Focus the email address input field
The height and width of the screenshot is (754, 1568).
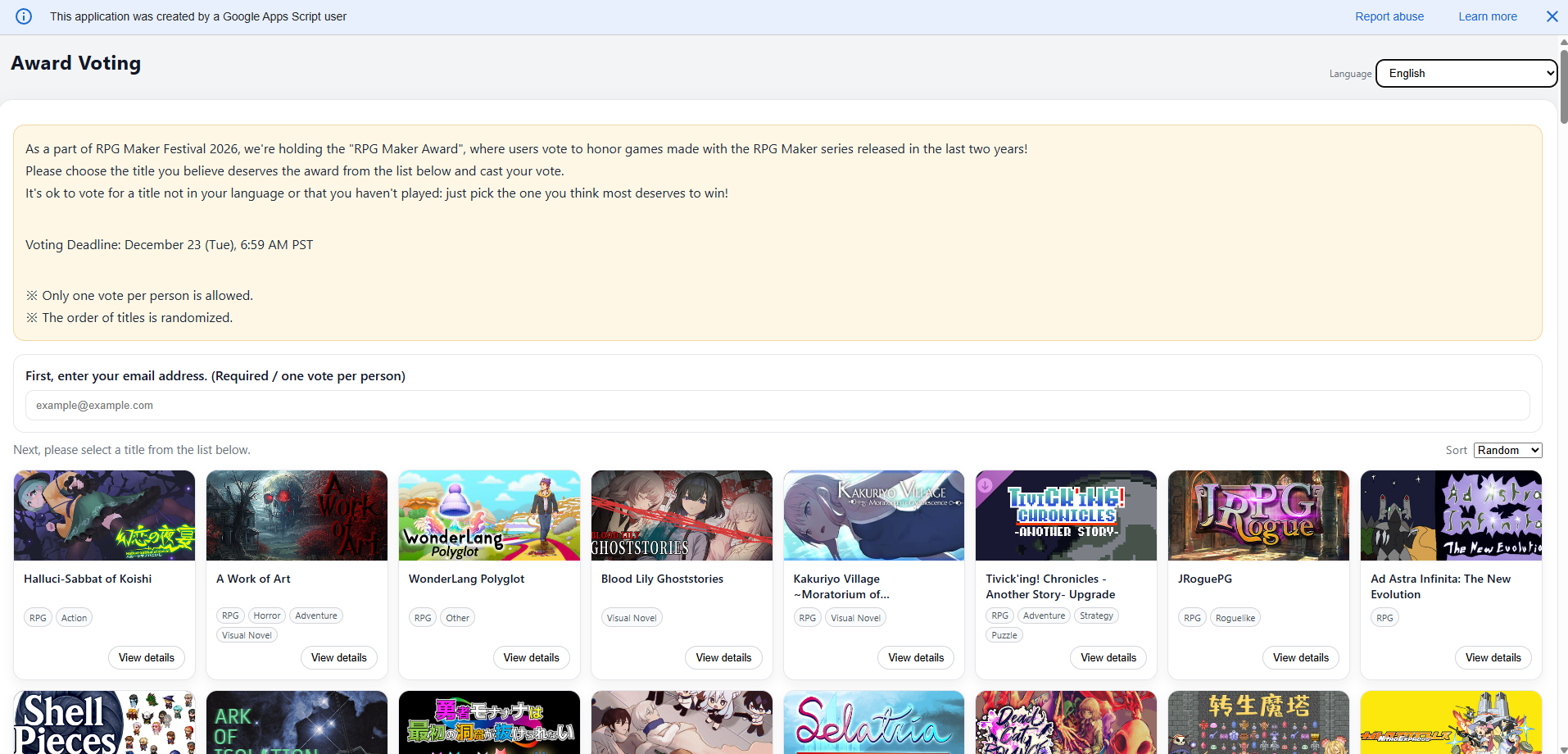(777, 406)
